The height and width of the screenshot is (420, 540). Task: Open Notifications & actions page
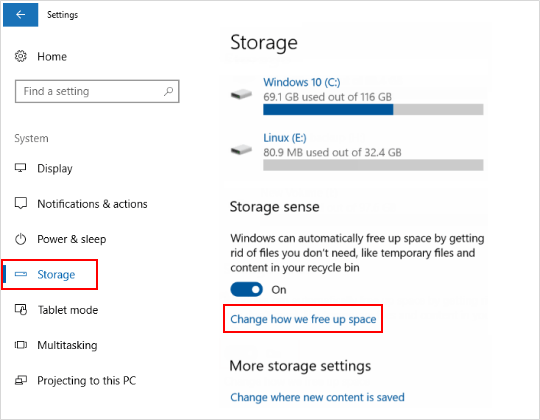point(92,204)
